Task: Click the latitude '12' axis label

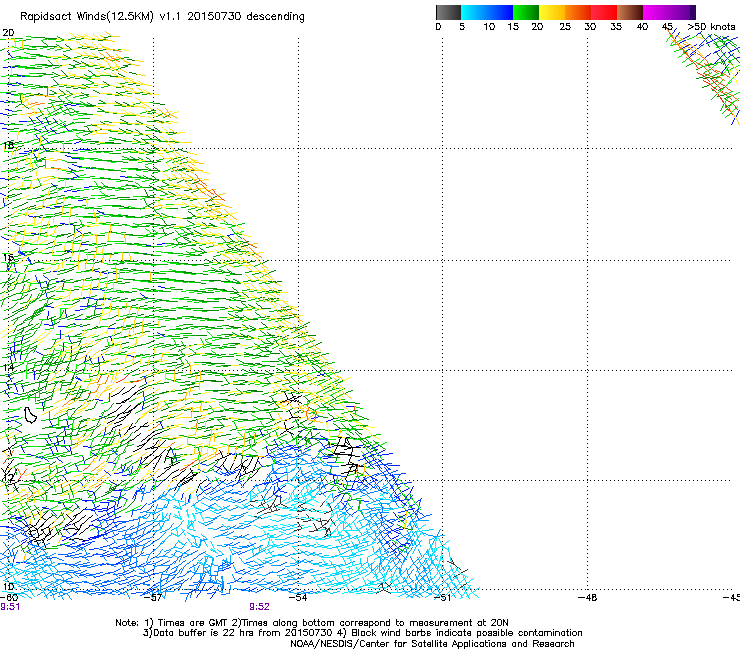Action: pyautogui.click(x=8, y=478)
